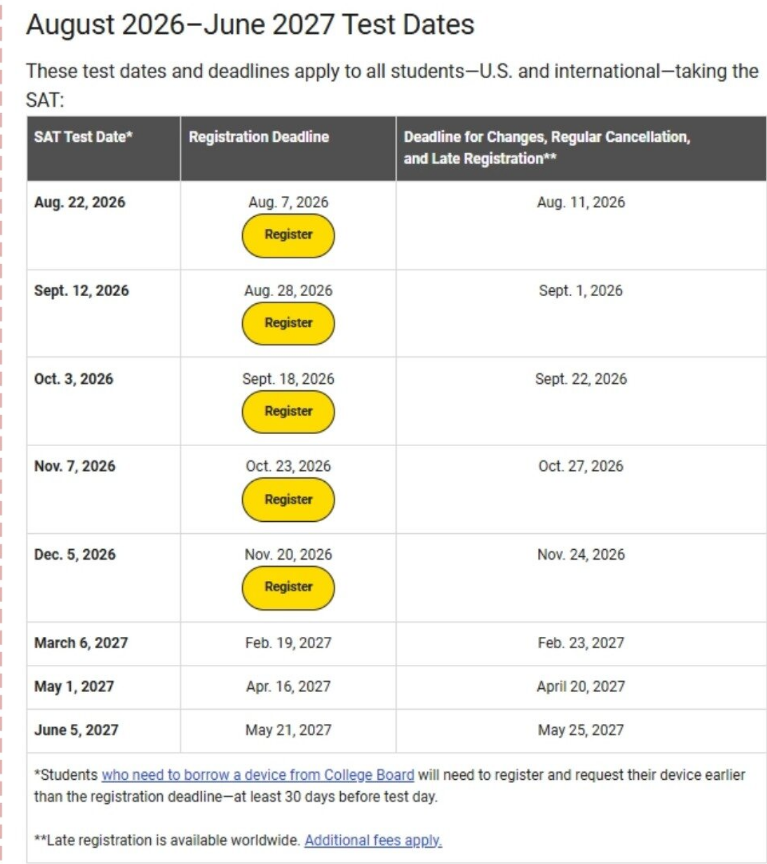Click the Nov. 7, 2026 test date
Viewport: 767px width, 864px height.
pos(75,466)
